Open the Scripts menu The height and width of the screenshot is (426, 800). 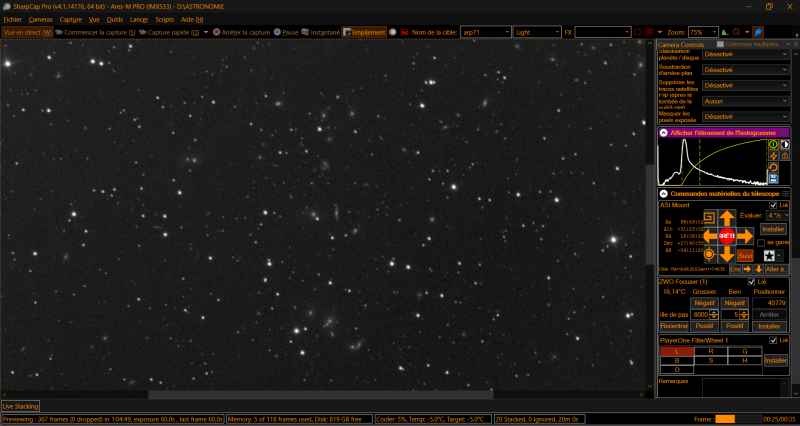pos(164,20)
